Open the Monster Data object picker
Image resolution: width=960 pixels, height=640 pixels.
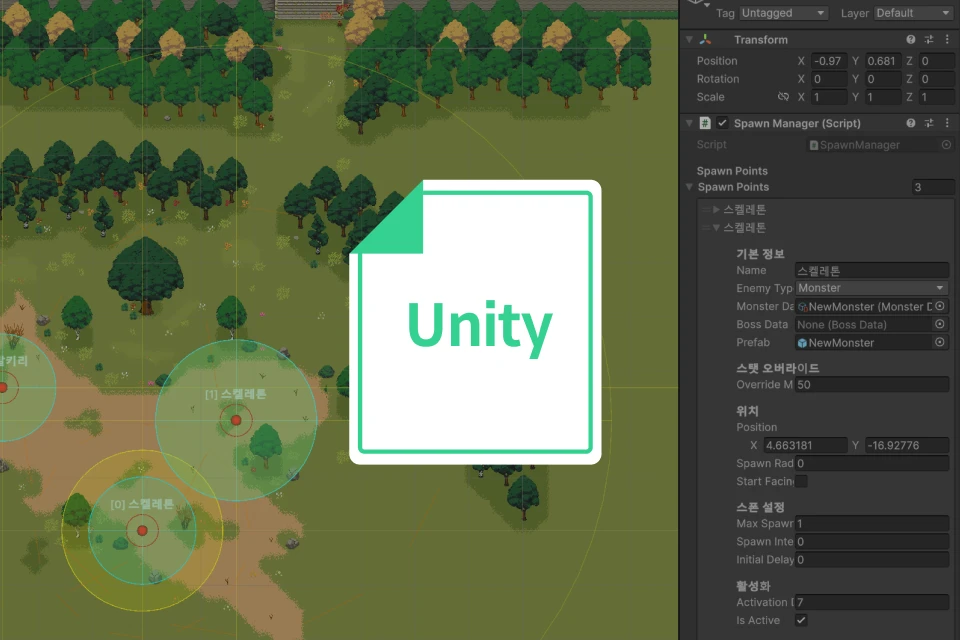point(940,306)
